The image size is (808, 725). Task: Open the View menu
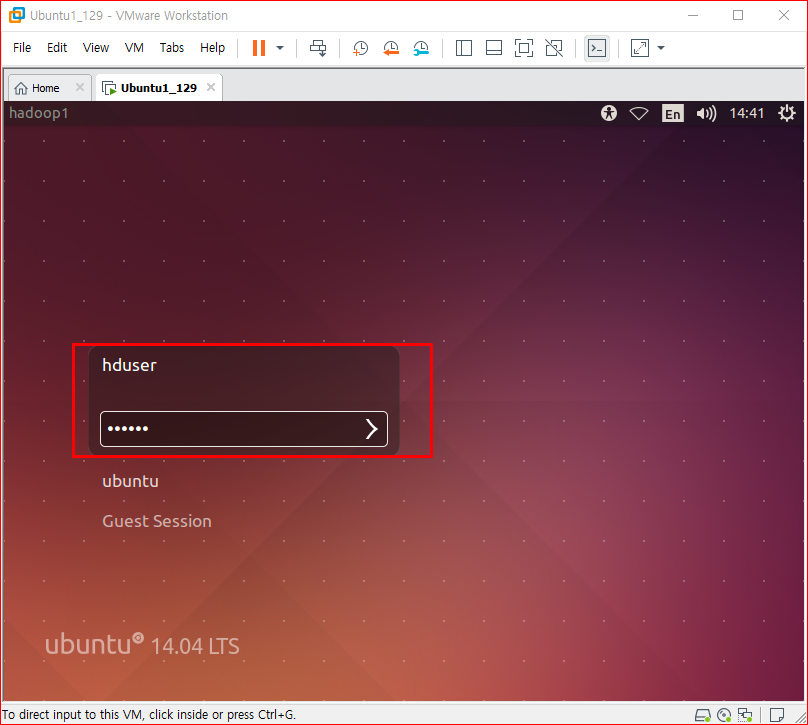(96, 47)
